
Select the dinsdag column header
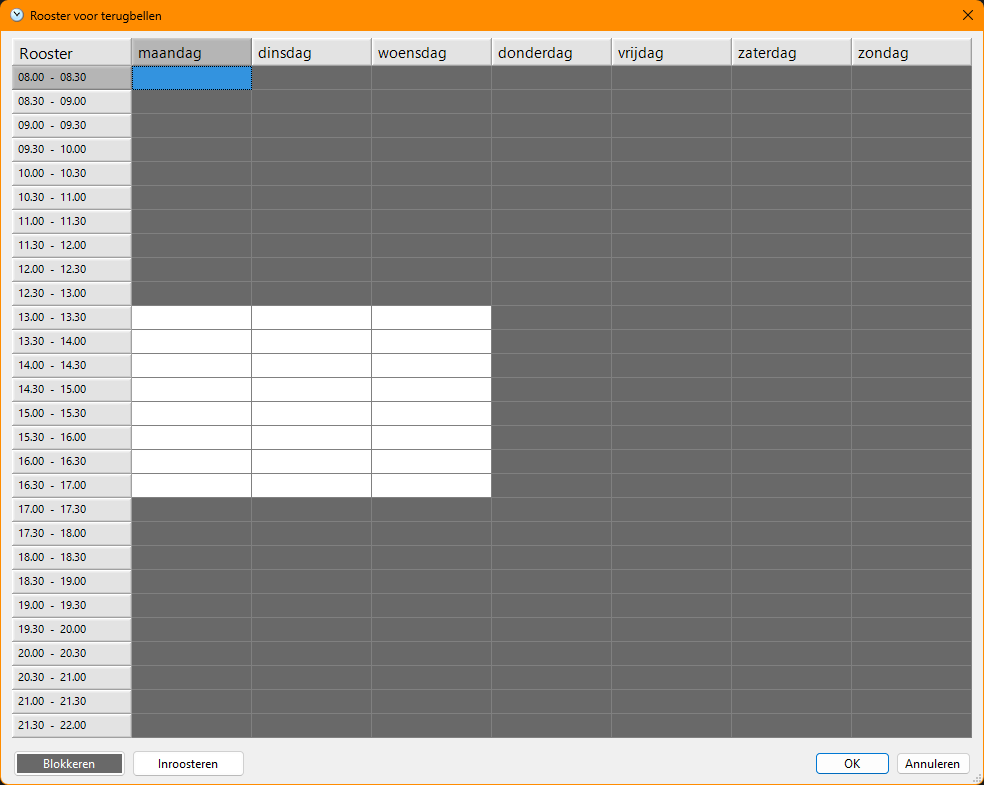click(x=311, y=53)
